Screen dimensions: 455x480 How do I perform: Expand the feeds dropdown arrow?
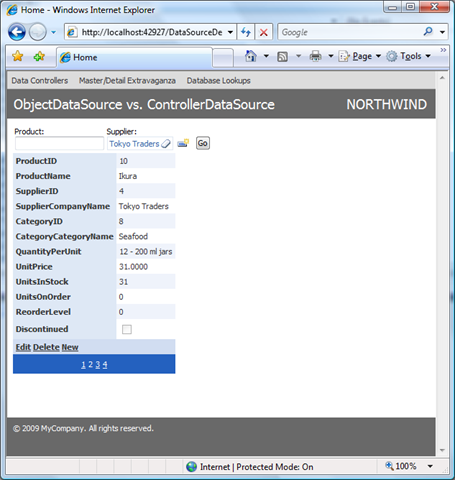pos(298,56)
